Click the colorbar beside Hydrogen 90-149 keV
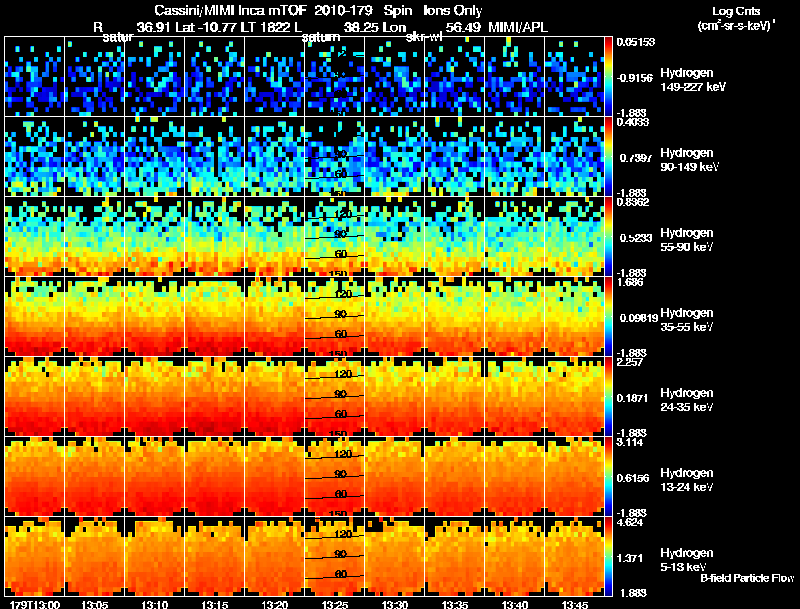Image resolution: width=800 pixels, height=609 pixels. pos(608,157)
